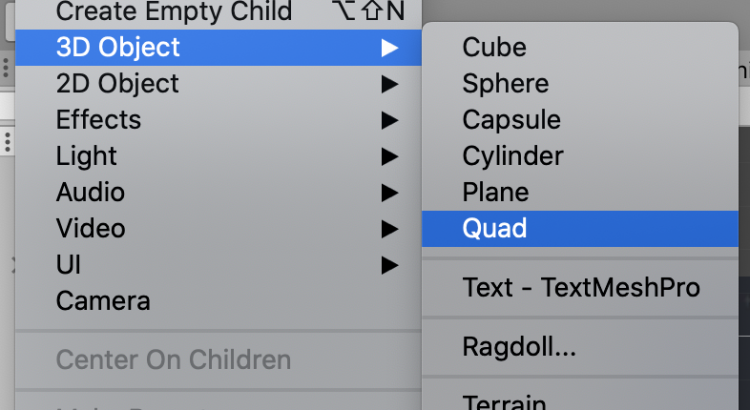Select Create Empty Child menu entry
The image size is (750, 410).
(174, 12)
